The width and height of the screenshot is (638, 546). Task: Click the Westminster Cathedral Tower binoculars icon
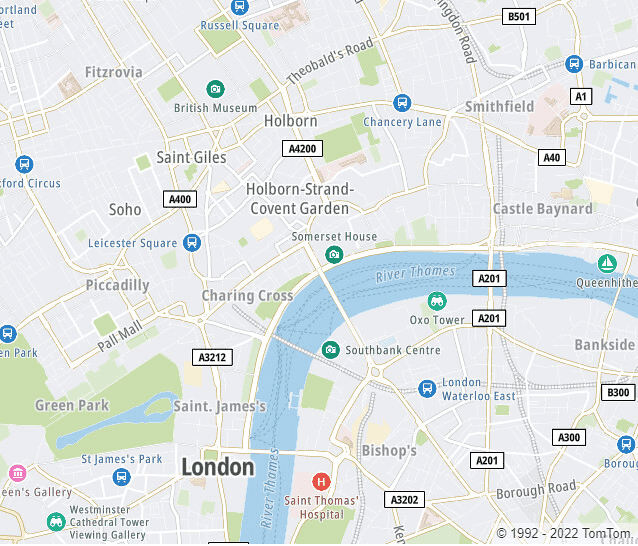coord(56,522)
